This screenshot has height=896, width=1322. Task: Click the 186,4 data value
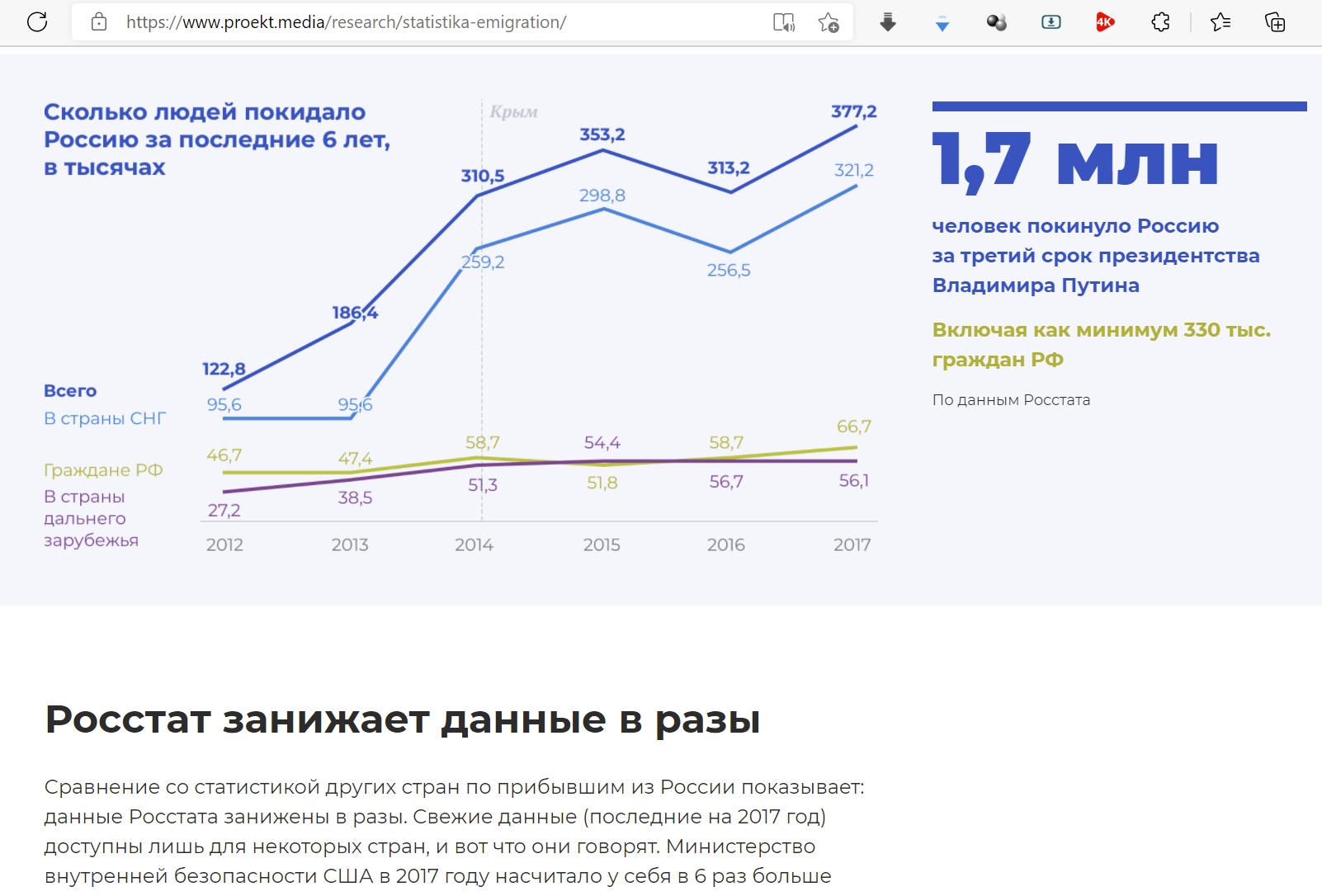[x=355, y=313]
